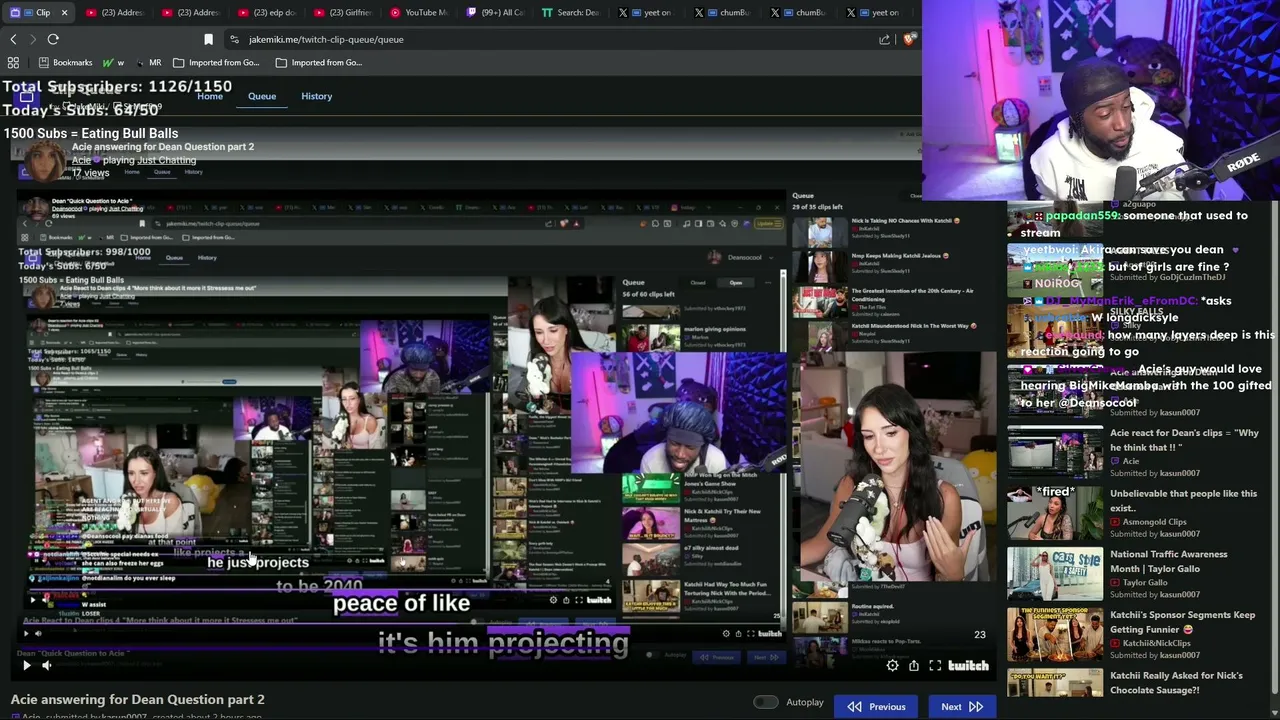Switch to the first 'chumBu' X tab
1280x720 pixels.
[x=724, y=12]
